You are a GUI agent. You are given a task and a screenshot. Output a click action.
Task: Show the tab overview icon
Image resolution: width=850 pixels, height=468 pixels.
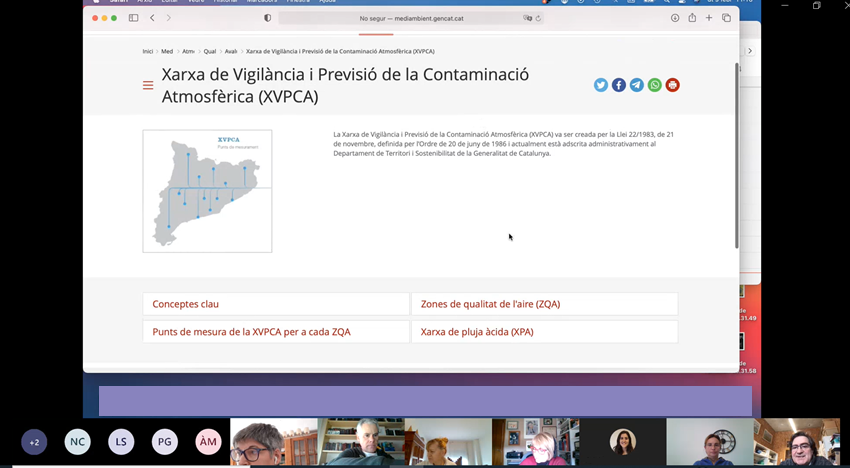point(726,18)
